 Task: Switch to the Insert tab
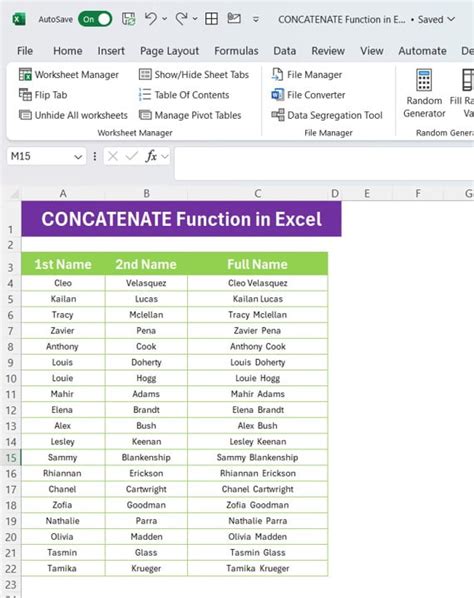(x=111, y=51)
